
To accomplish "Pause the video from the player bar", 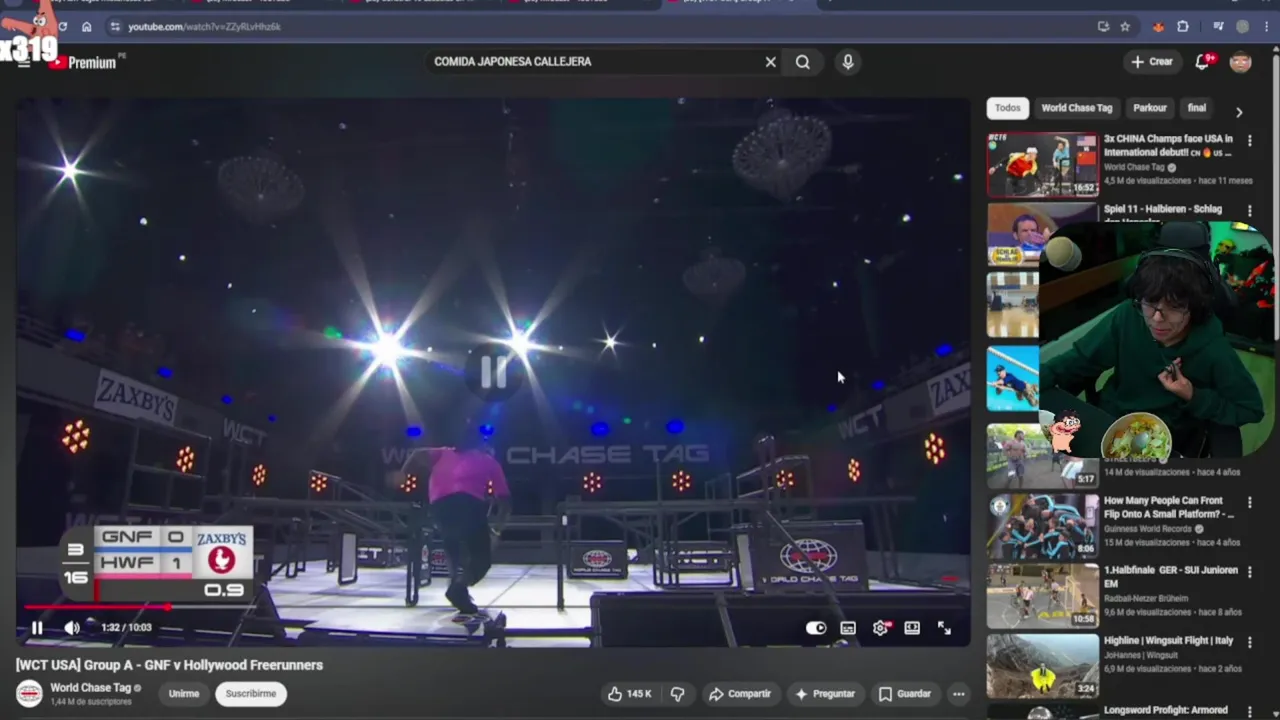I will point(37,628).
